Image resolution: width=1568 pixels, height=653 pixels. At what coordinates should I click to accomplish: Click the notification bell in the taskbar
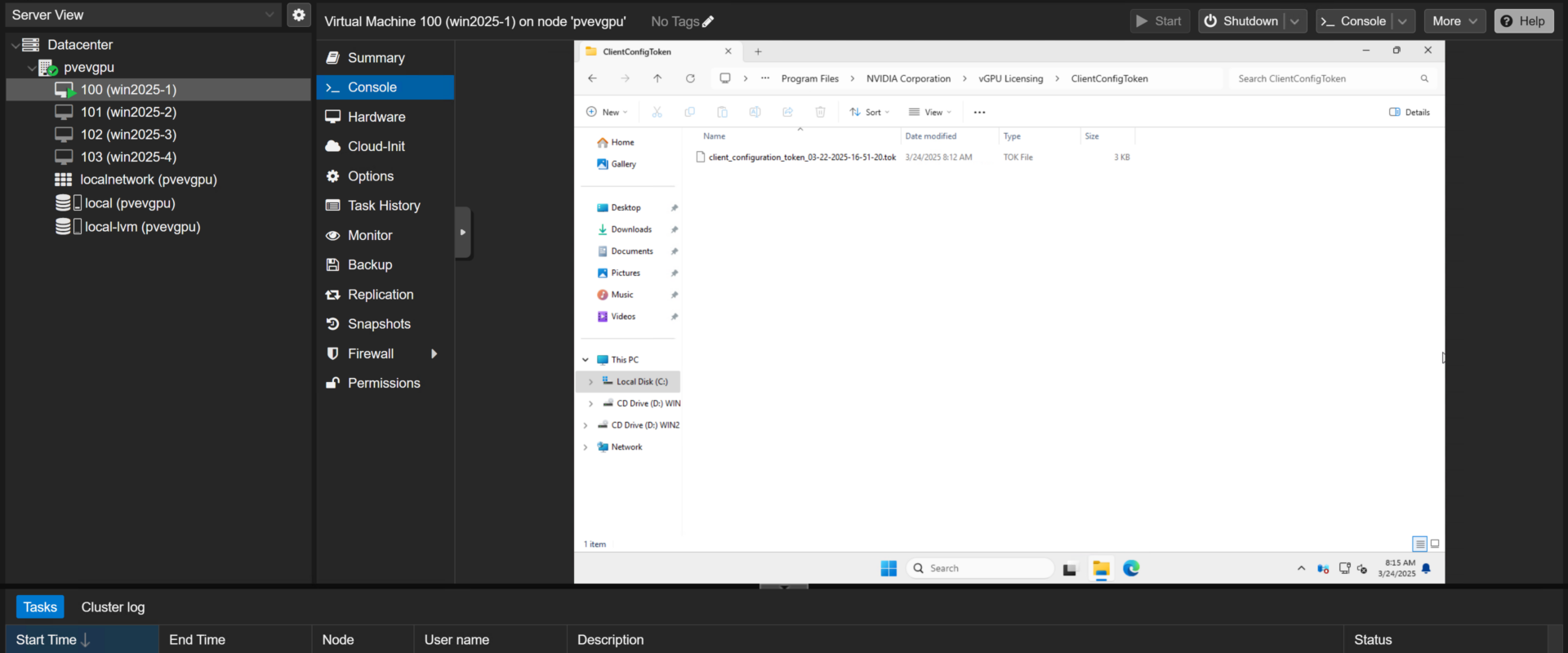point(1426,569)
